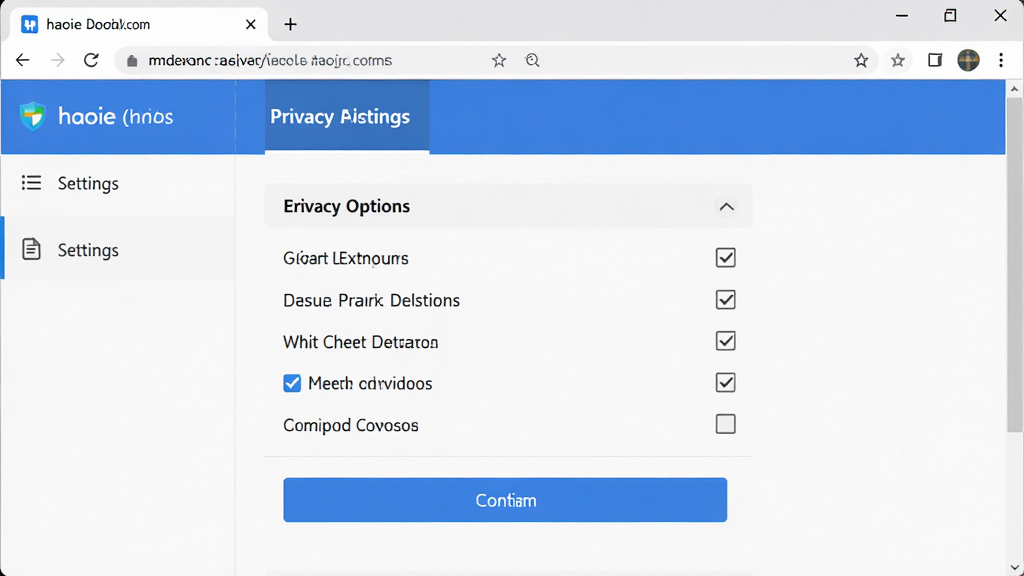Viewport: 1024px width, 576px height.
Task: Open the browser three-dot menu
Action: click(x=1000, y=60)
